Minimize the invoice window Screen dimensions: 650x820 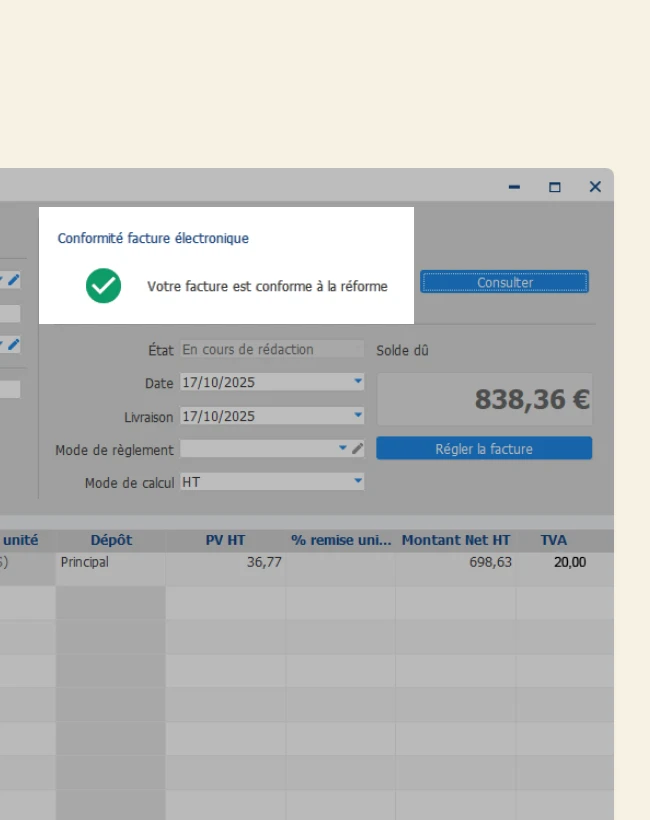point(515,187)
